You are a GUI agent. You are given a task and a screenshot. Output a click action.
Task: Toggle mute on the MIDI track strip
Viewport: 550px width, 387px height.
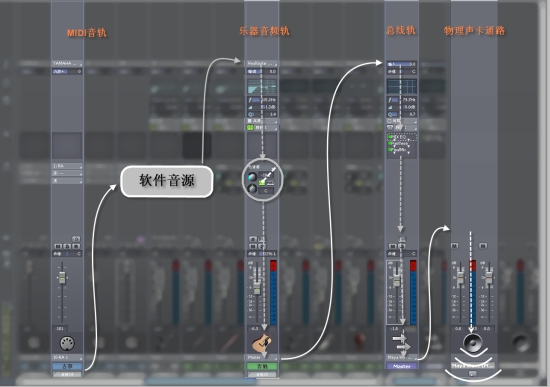[58, 246]
